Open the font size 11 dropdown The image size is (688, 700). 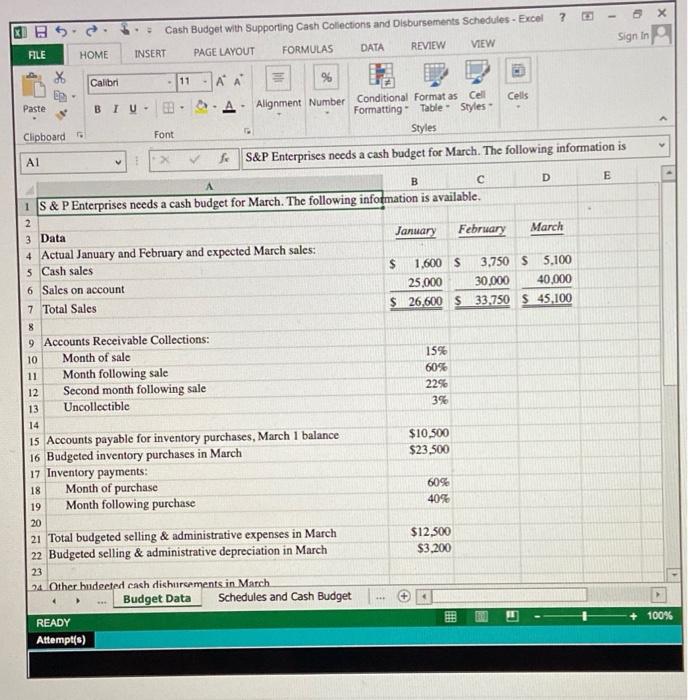[x=204, y=82]
